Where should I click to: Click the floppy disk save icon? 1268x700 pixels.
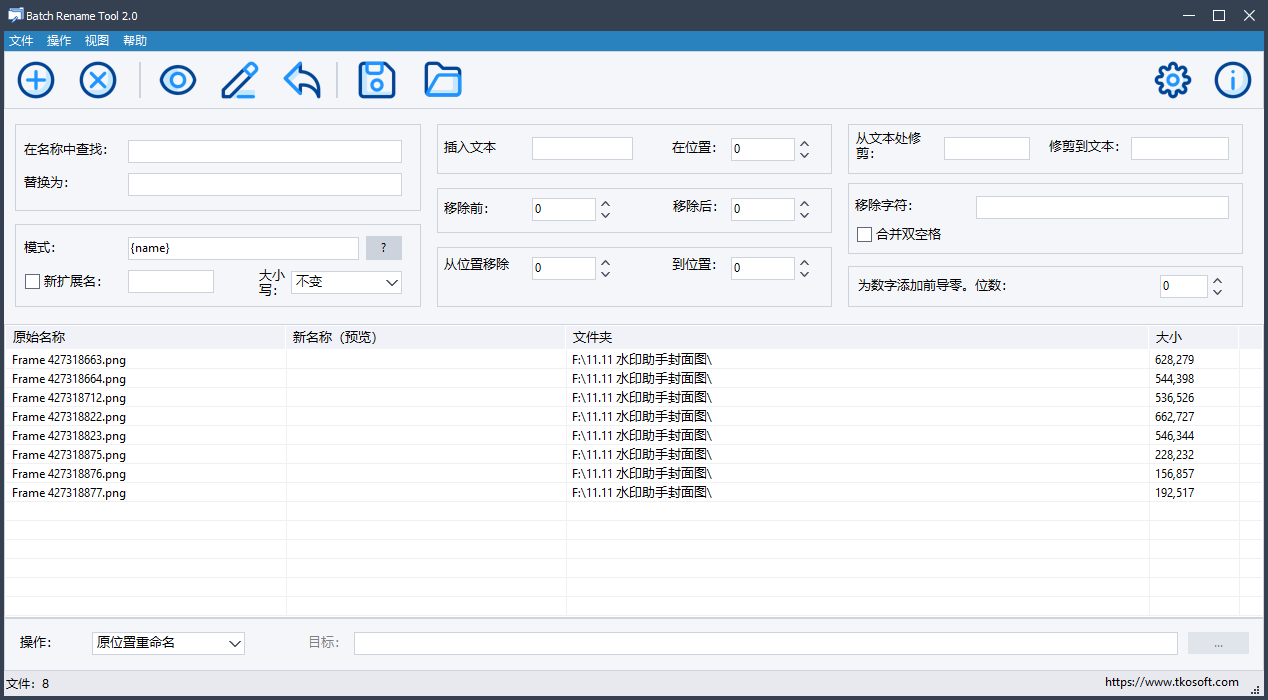(377, 80)
